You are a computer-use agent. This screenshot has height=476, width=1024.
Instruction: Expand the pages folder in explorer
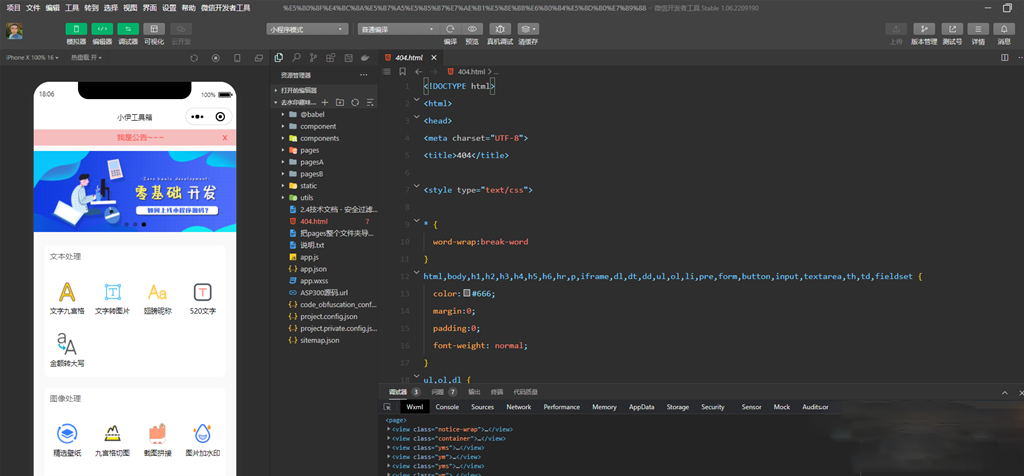pyautogui.click(x=309, y=150)
